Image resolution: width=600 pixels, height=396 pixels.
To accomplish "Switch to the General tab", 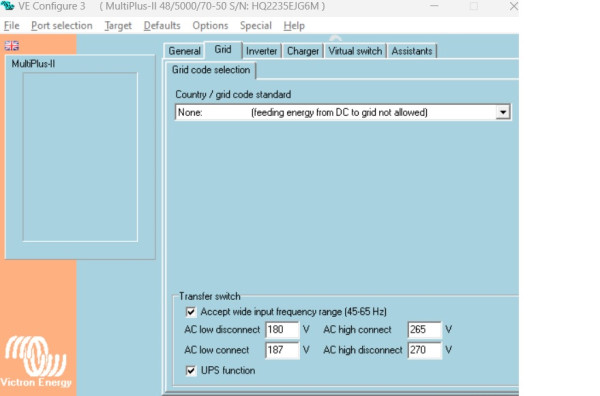I will pos(184,51).
